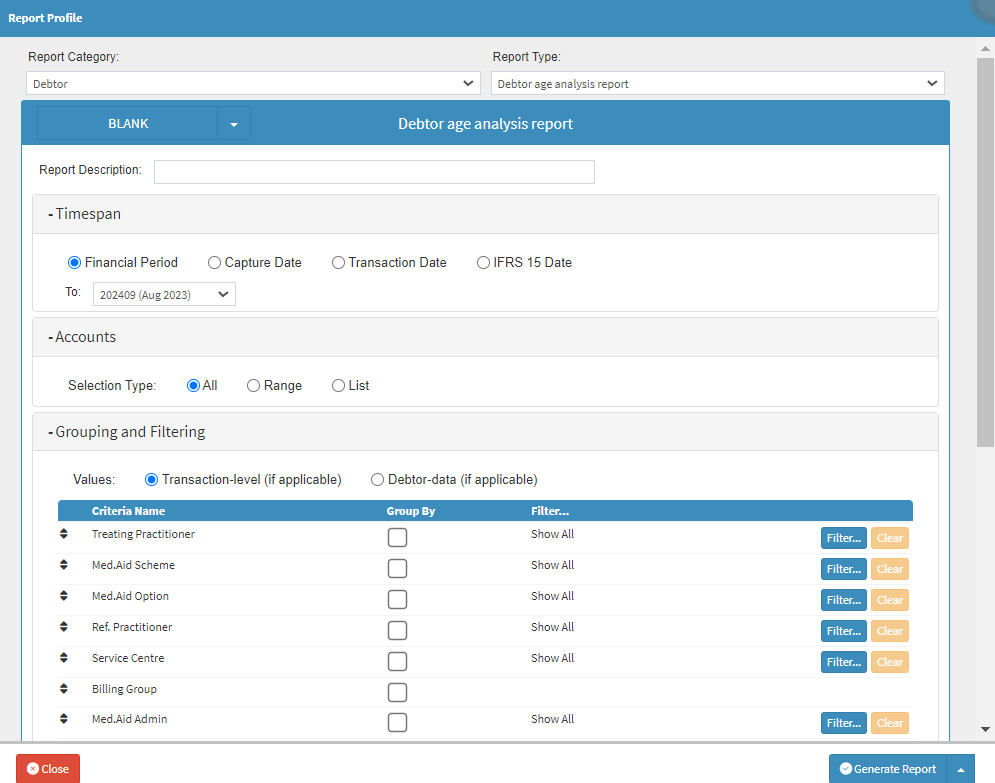The width and height of the screenshot is (995, 783).
Task: Click the sort arrows beside Treating Practitioner
Action: 64,535
